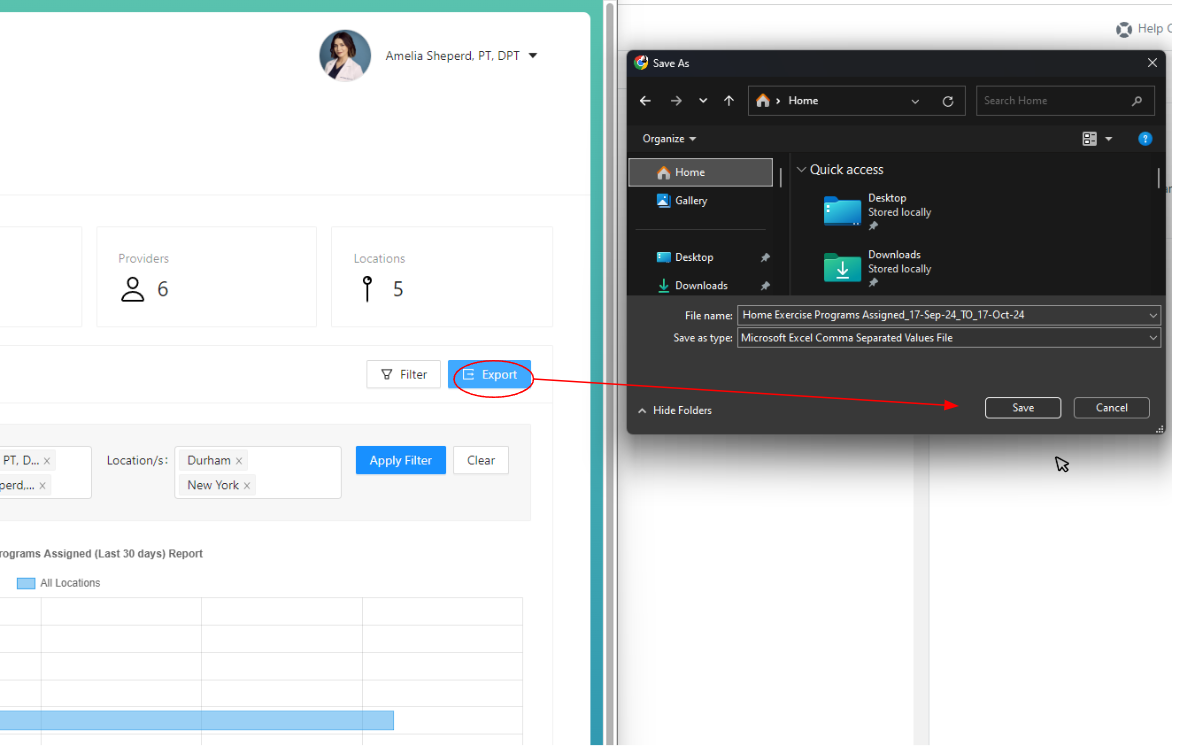Remove the Durham location tag
This screenshot has width=1178, height=747.
pos(239,461)
